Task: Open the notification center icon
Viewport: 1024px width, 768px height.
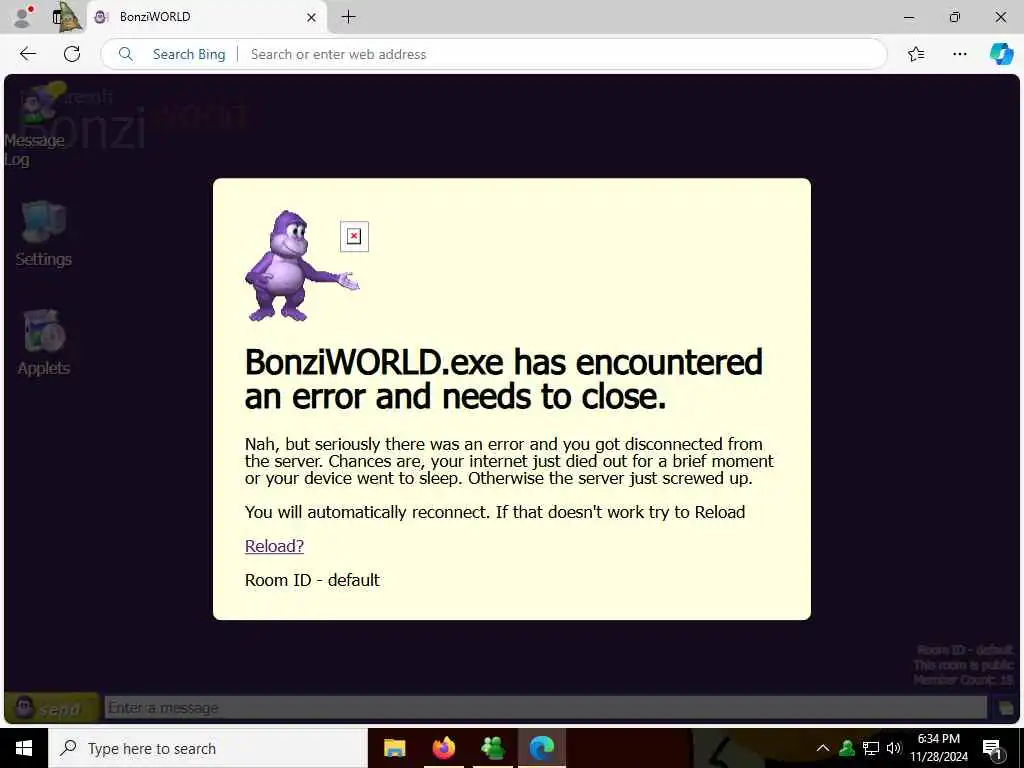Action: coord(993,749)
